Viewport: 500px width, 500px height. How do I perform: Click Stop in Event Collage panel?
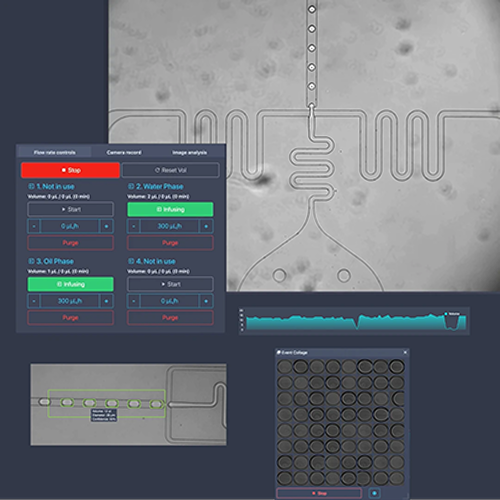click(x=319, y=493)
